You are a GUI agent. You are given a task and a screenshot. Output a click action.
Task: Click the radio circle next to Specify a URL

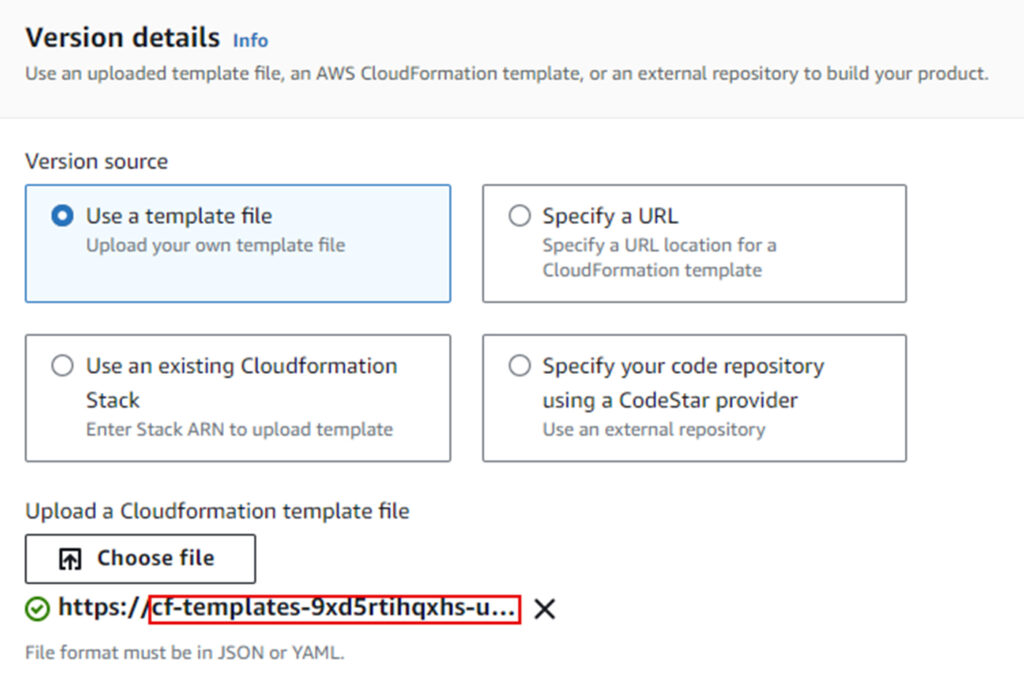520,215
